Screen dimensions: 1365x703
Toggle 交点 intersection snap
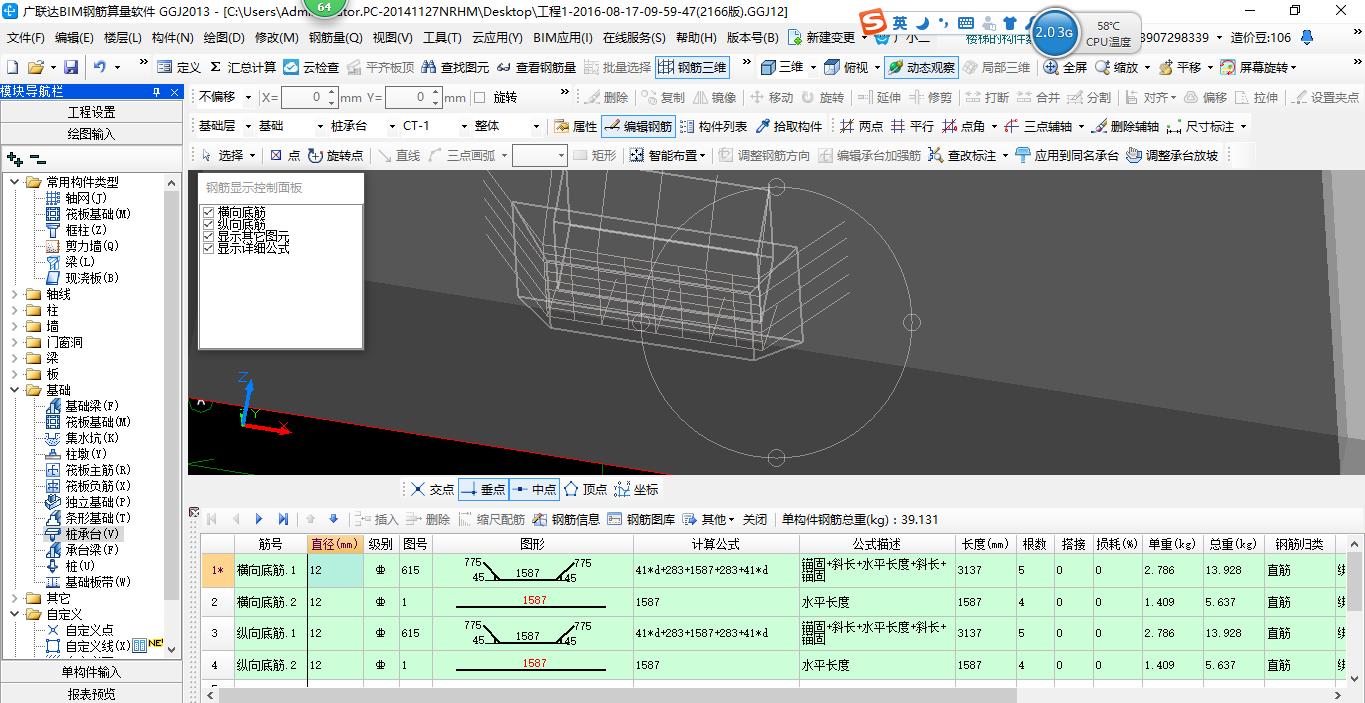432,489
